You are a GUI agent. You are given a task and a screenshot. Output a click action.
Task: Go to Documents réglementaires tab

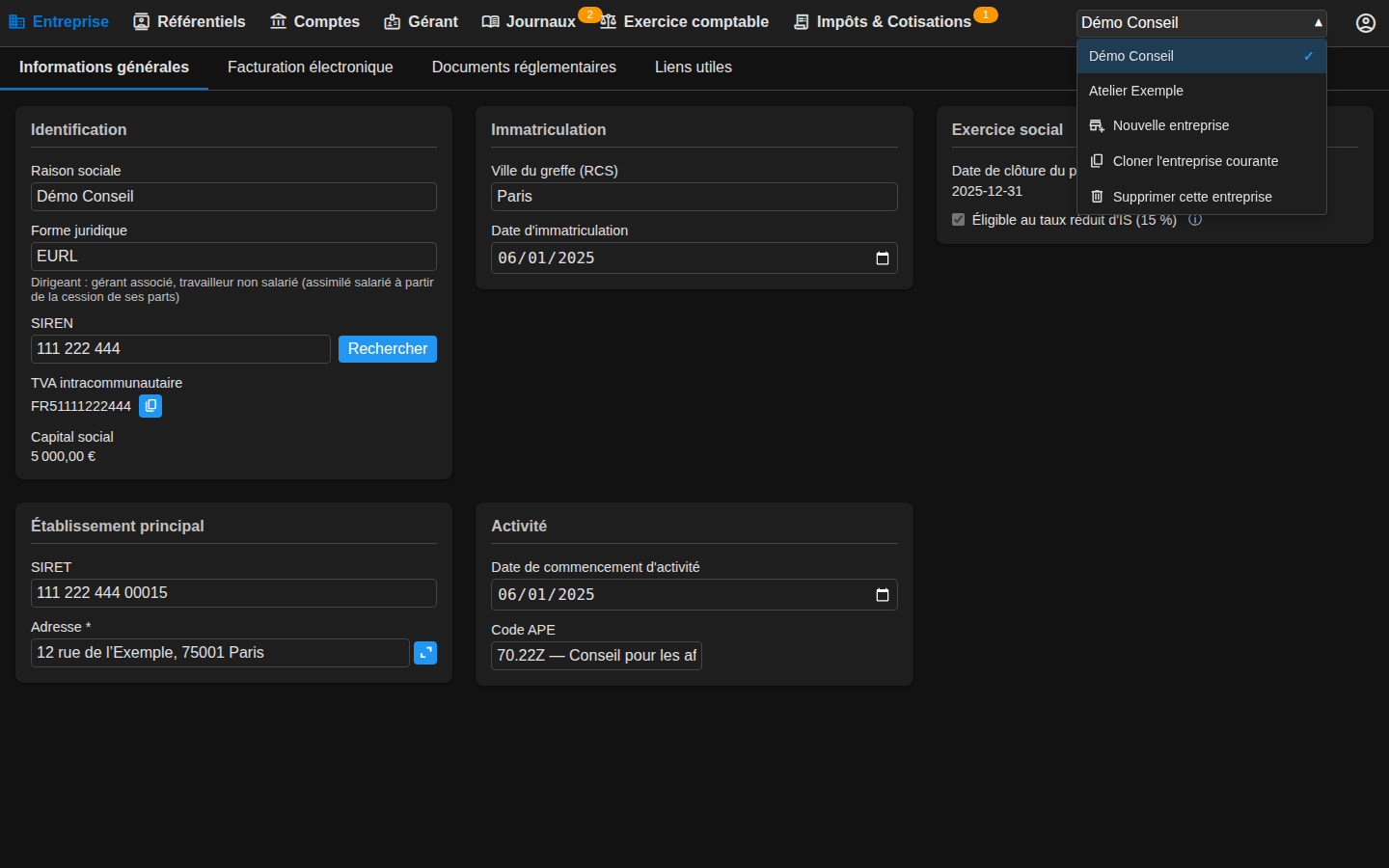point(524,68)
